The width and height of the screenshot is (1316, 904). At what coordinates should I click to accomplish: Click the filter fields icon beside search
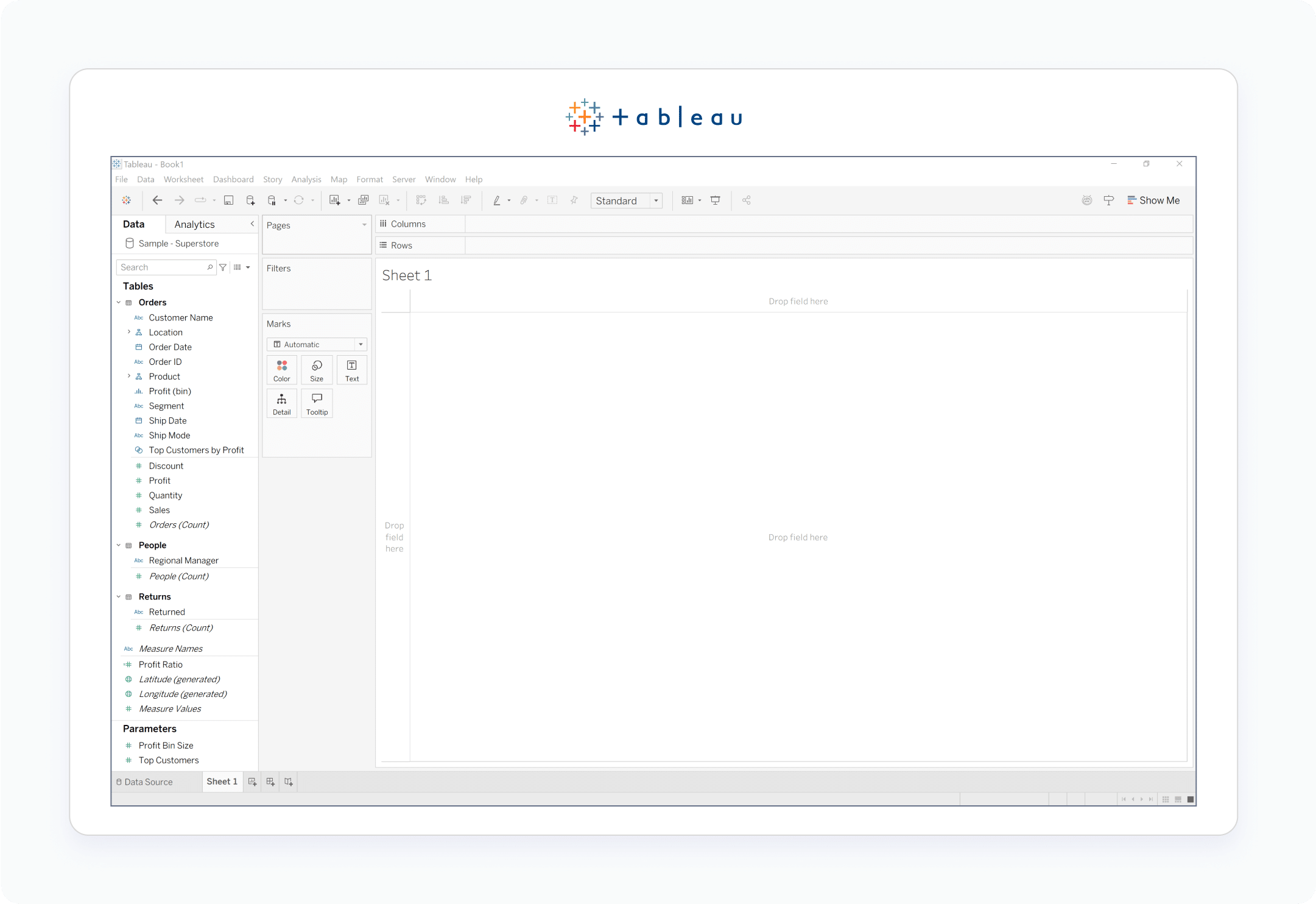(x=223, y=267)
